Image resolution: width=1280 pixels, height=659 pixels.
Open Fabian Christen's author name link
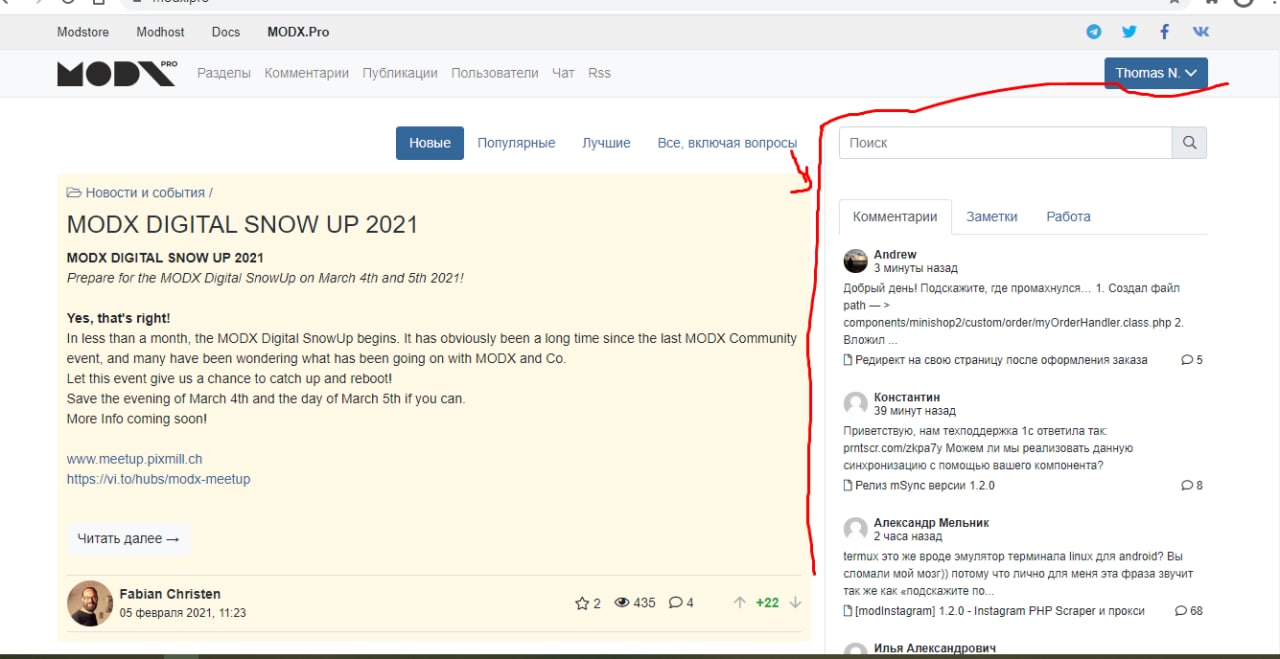[x=170, y=594]
